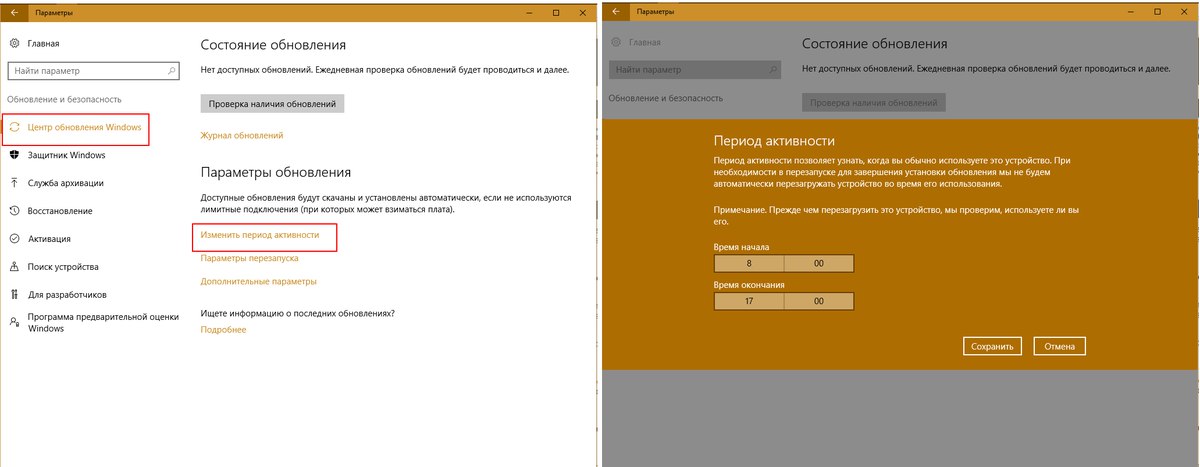The image size is (1200, 467).
Task: Close the left Параметры window
Action: (x=584, y=12)
